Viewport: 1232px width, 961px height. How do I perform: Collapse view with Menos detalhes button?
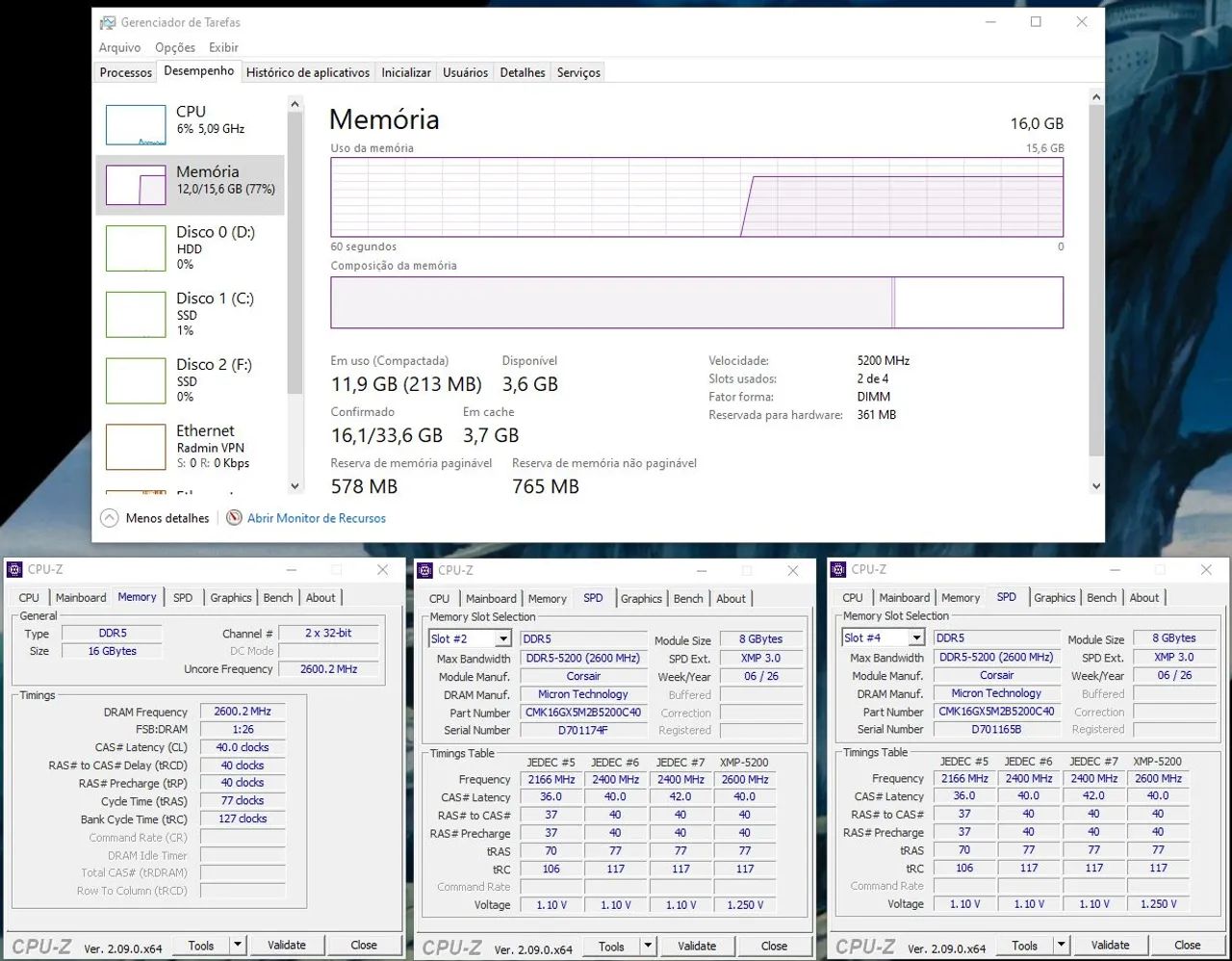coord(154,518)
